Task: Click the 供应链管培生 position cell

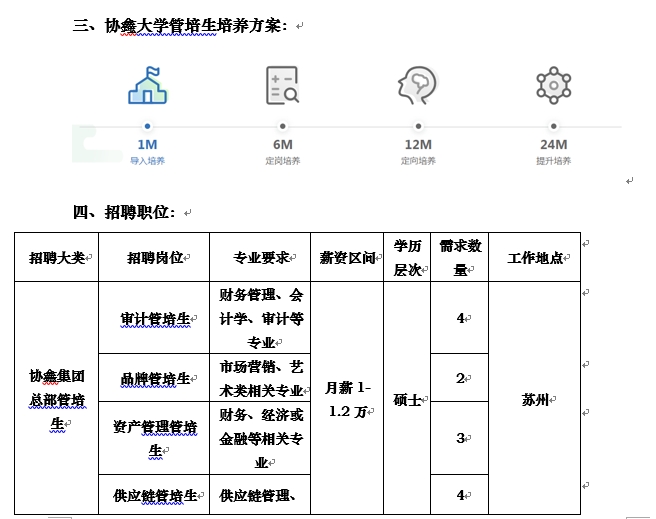Action: (154, 495)
